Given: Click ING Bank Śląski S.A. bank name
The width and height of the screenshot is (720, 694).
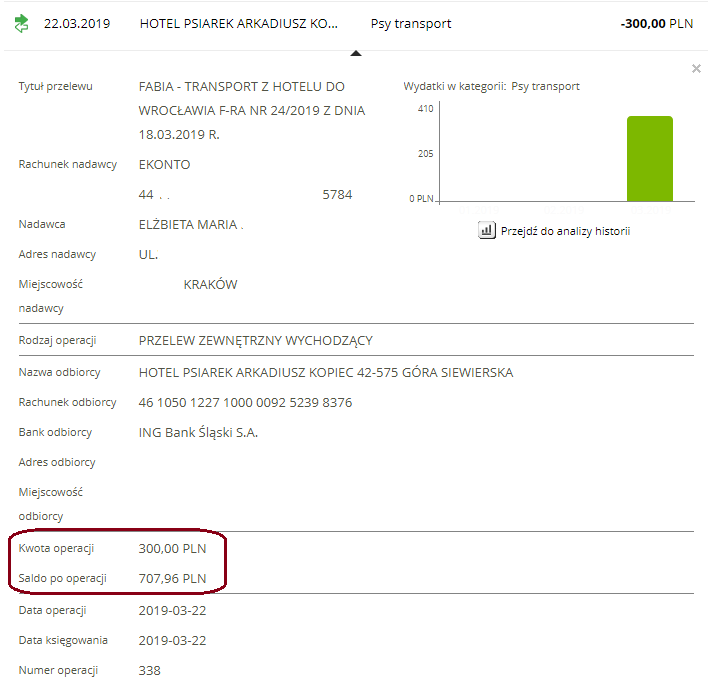Looking at the screenshot, I should click(x=198, y=433).
